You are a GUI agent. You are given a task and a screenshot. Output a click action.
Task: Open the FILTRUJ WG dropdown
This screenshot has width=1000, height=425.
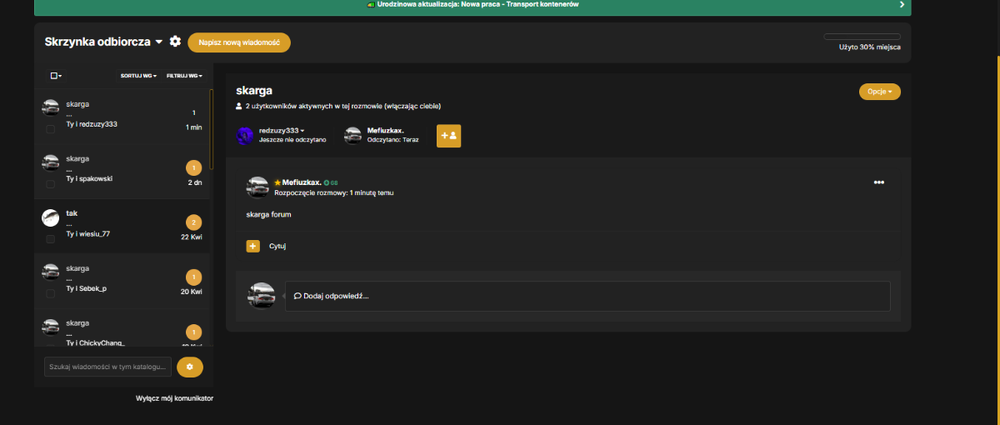(184, 76)
